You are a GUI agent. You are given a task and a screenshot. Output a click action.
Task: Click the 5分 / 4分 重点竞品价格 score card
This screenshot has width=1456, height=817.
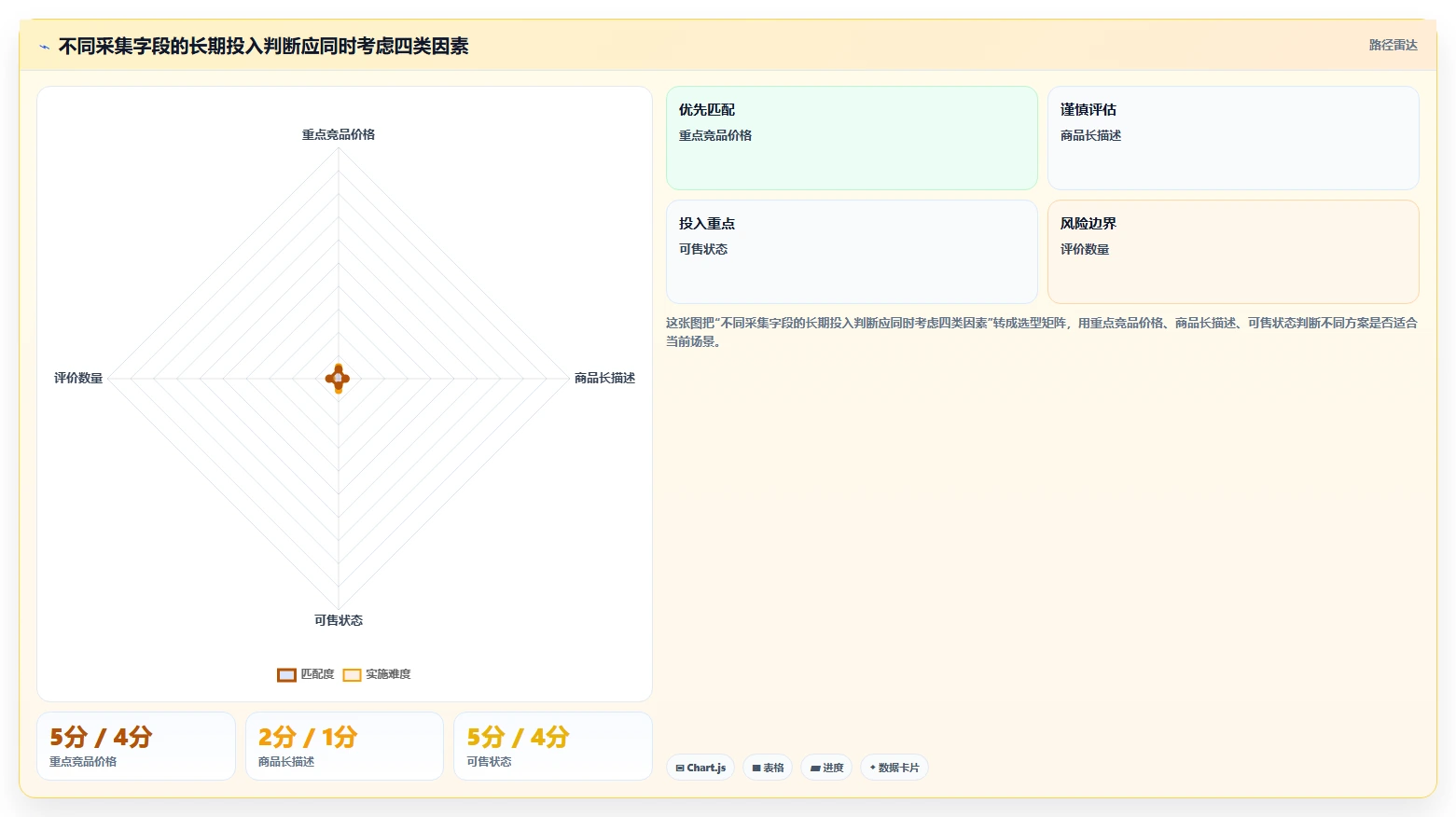pos(136,746)
